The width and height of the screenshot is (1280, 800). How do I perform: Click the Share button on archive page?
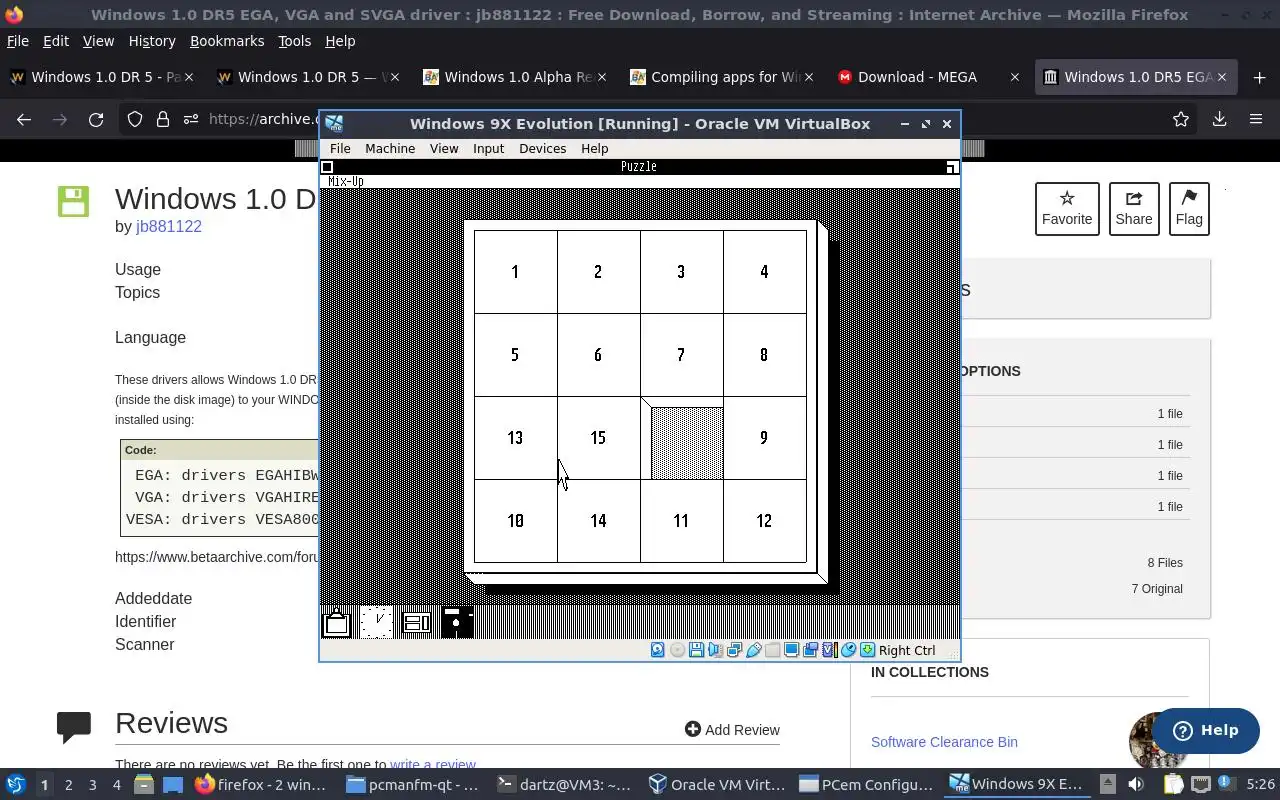[1134, 209]
